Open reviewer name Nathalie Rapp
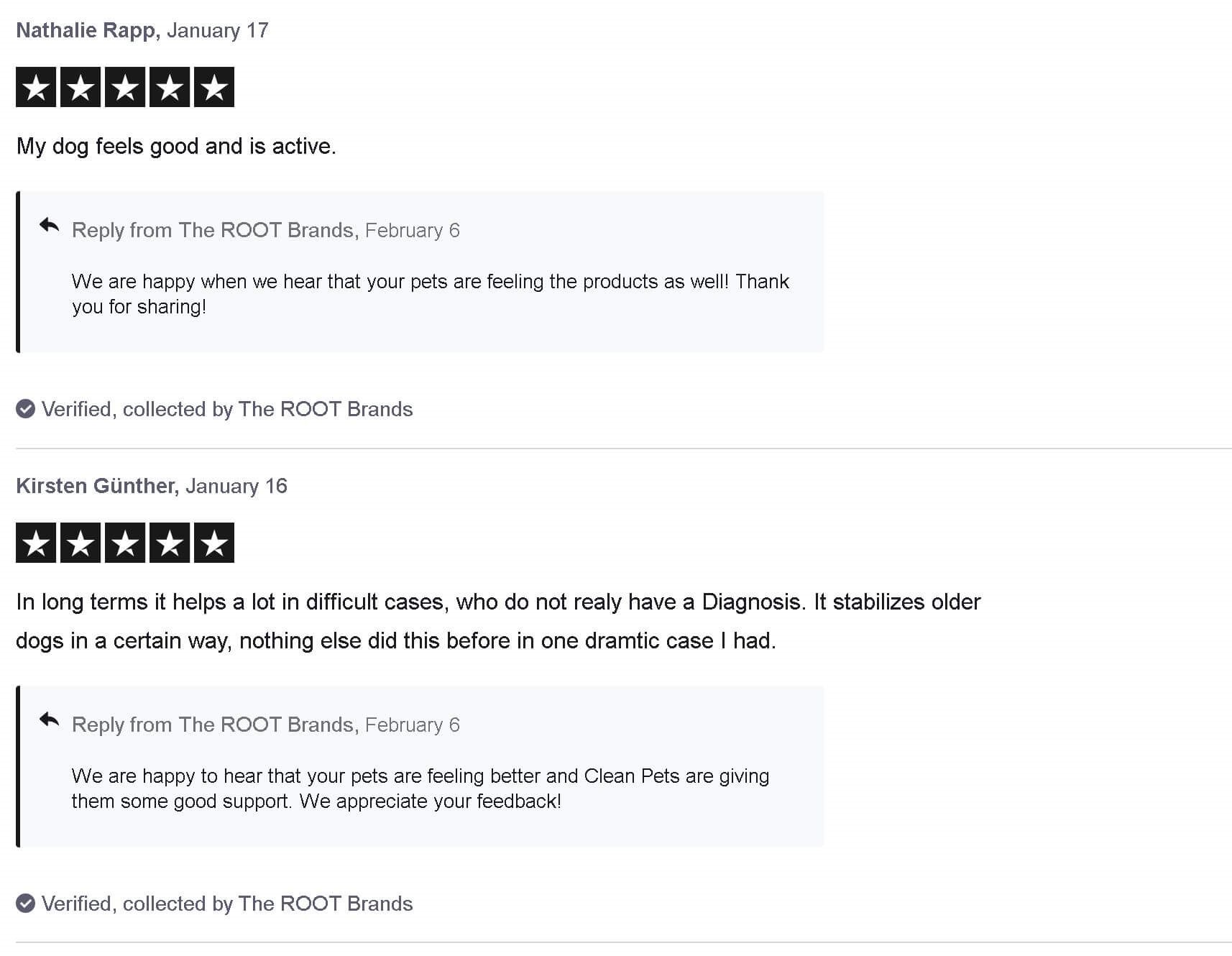Screen dimensions: 1232x956 coord(86,30)
